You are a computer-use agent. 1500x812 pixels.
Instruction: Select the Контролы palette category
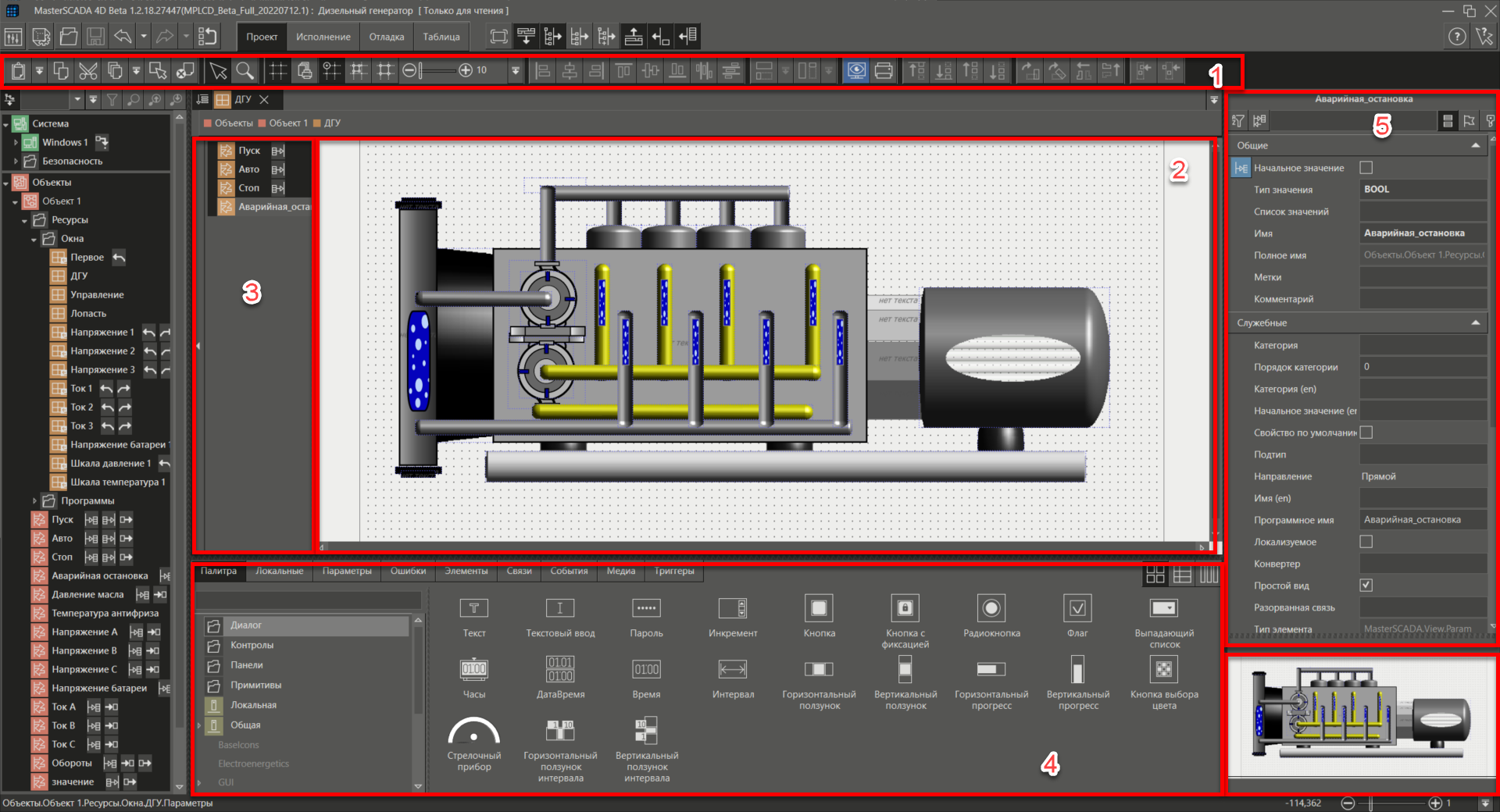[x=252, y=645]
